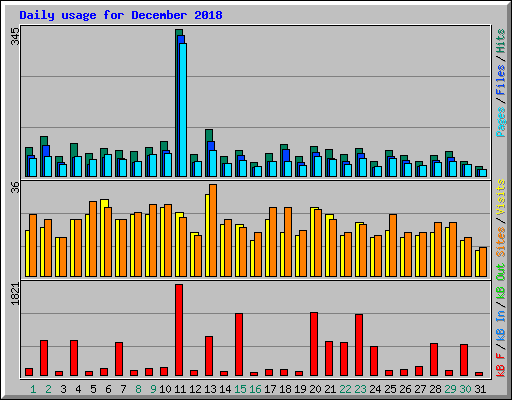
Task: Click the green 'Hits' legend label
Action: point(501,41)
